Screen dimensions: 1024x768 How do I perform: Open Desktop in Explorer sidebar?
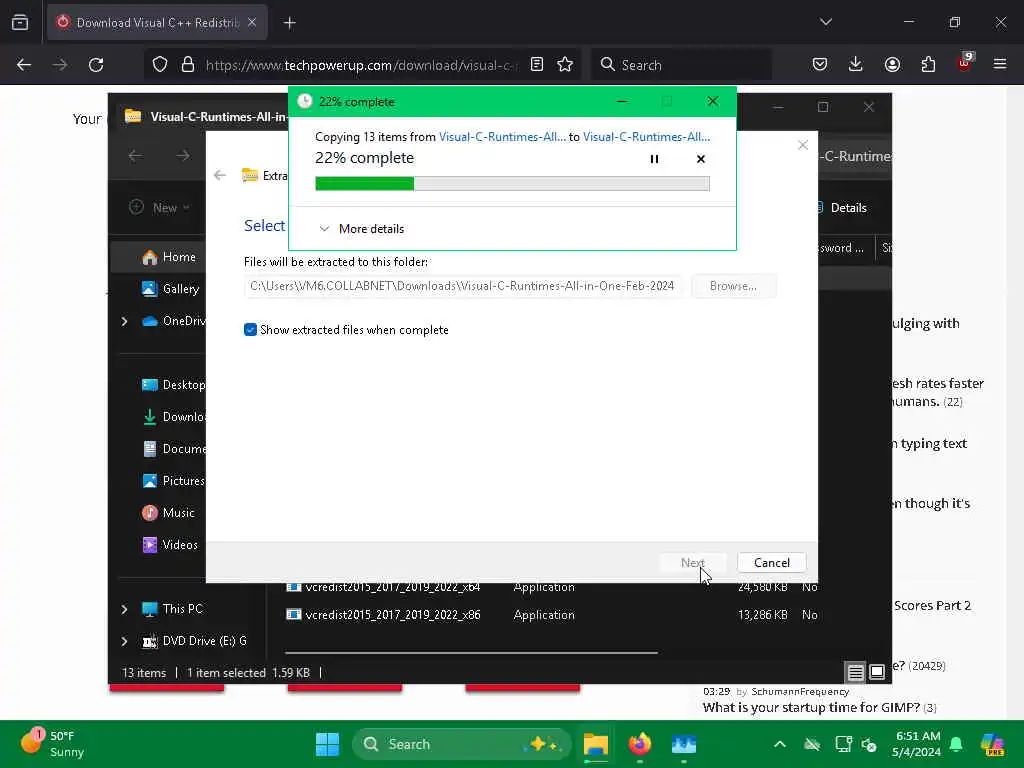[172, 385]
